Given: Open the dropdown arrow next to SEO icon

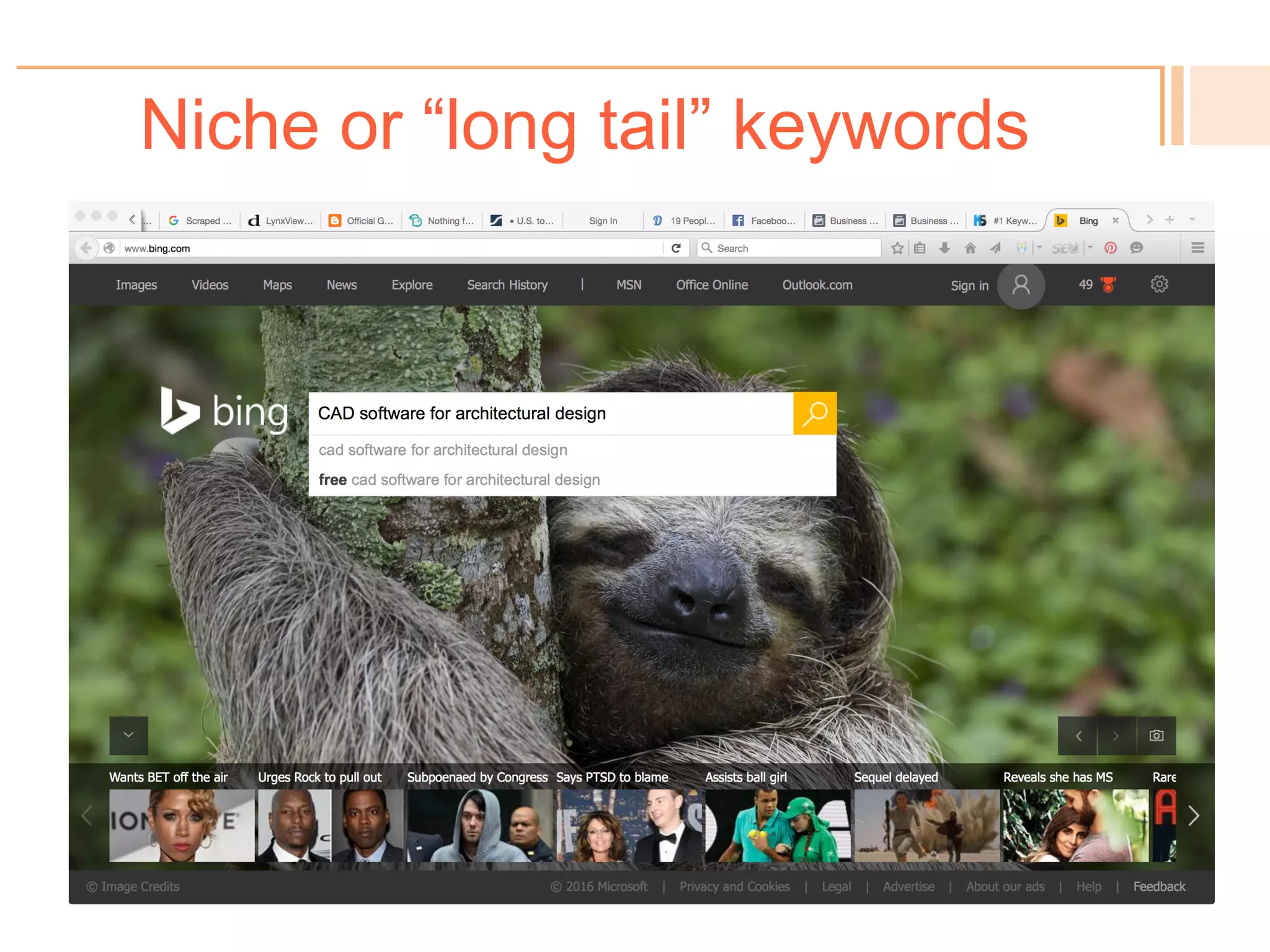Looking at the screenshot, I should click(1090, 248).
